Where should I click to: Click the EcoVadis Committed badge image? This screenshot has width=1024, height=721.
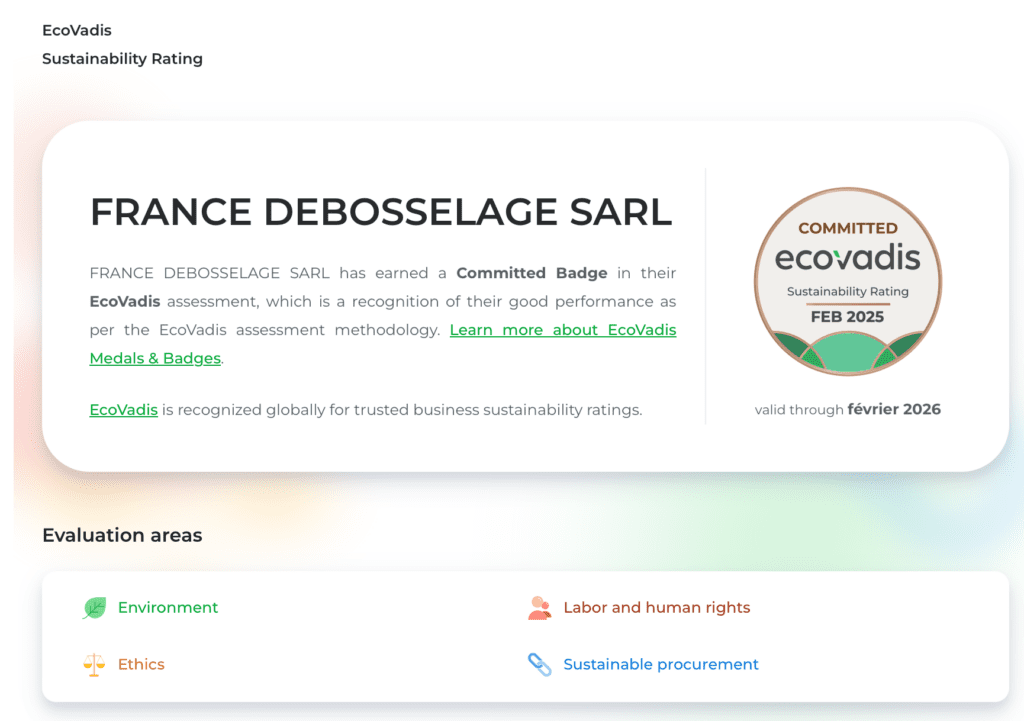[848, 281]
